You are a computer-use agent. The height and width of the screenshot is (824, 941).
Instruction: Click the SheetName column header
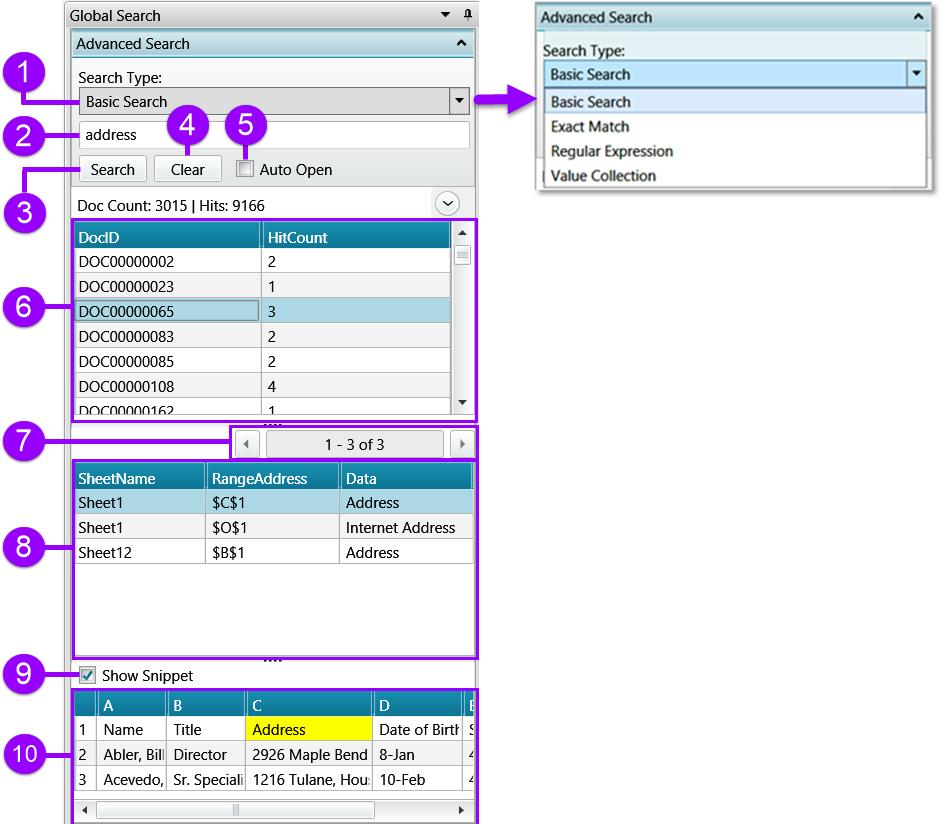pyautogui.click(x=140, y=478)
